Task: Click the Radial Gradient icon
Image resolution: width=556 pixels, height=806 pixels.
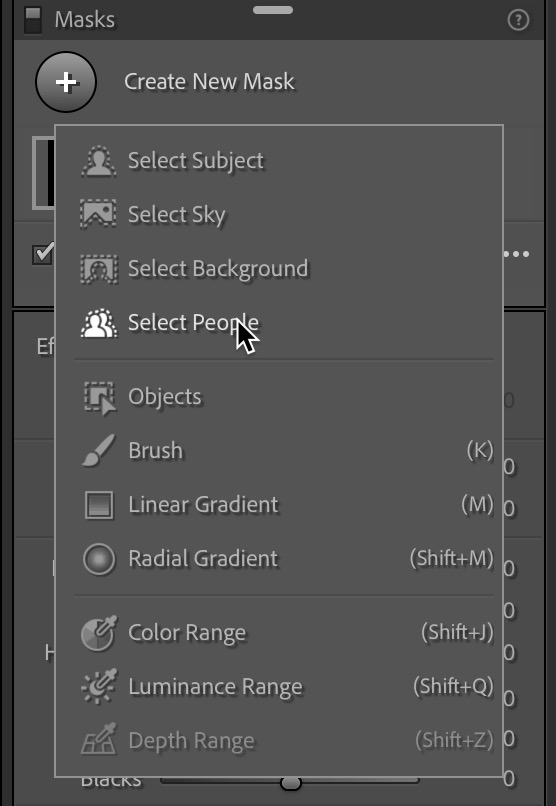Action: tap(99, 559)
